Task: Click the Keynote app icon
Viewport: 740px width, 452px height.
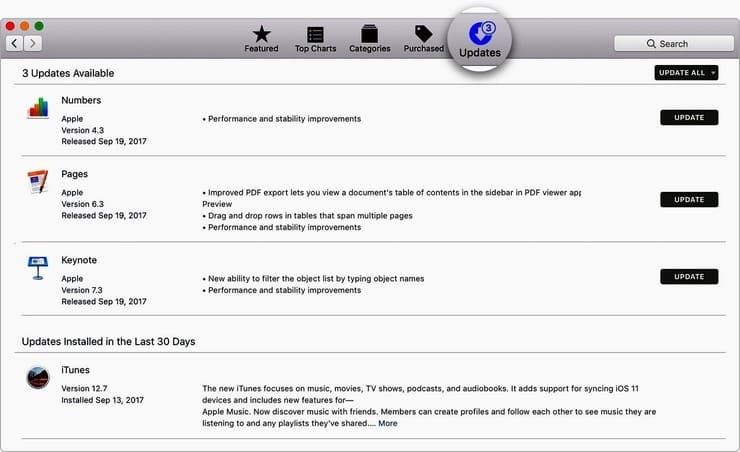Action: pyautogui.click(x=38, y=268)
